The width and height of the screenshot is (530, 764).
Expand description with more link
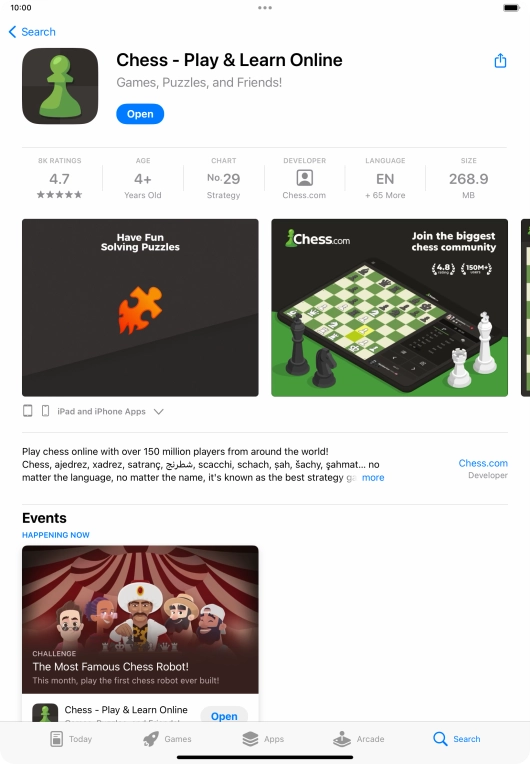[373, 478]
